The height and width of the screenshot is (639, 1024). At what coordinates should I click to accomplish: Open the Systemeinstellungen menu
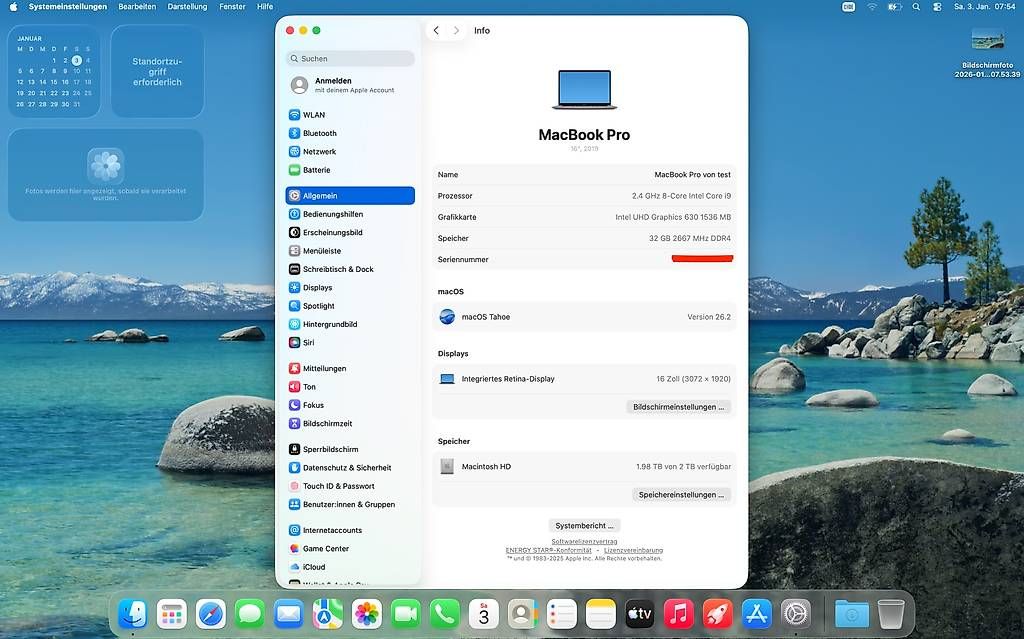67,7
